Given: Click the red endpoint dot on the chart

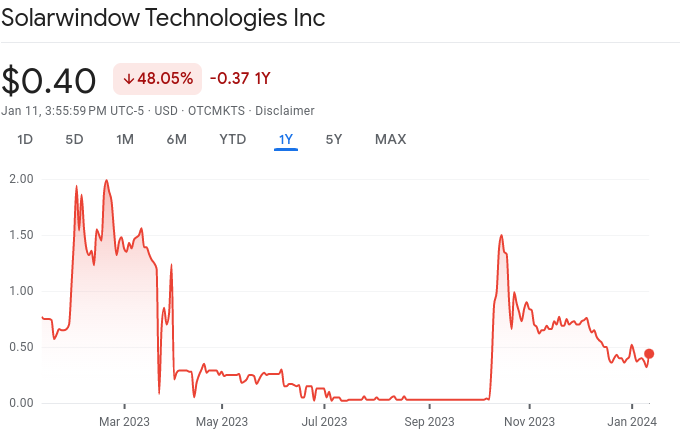Looking at the screenshot, I should (x=649, y=353).
